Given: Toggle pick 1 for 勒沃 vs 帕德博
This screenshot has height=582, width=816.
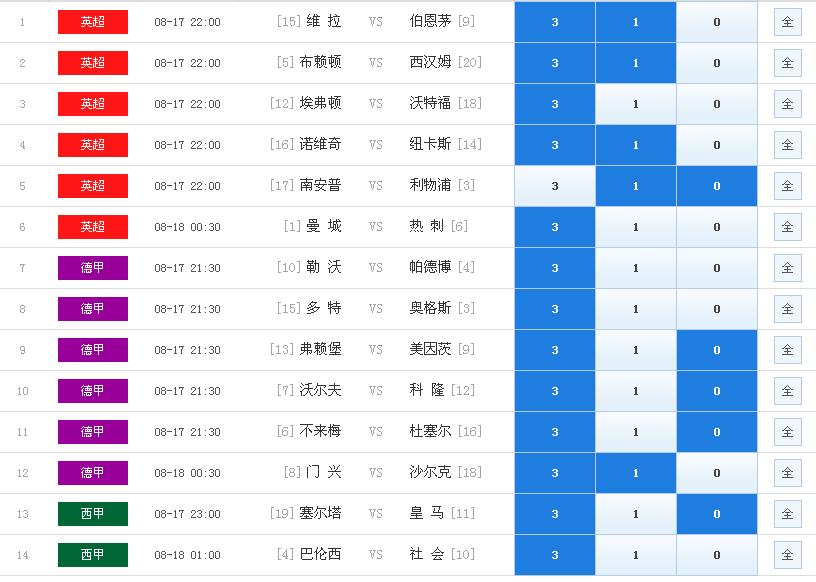Looking at the screenshot, I should tap(635, 268).
